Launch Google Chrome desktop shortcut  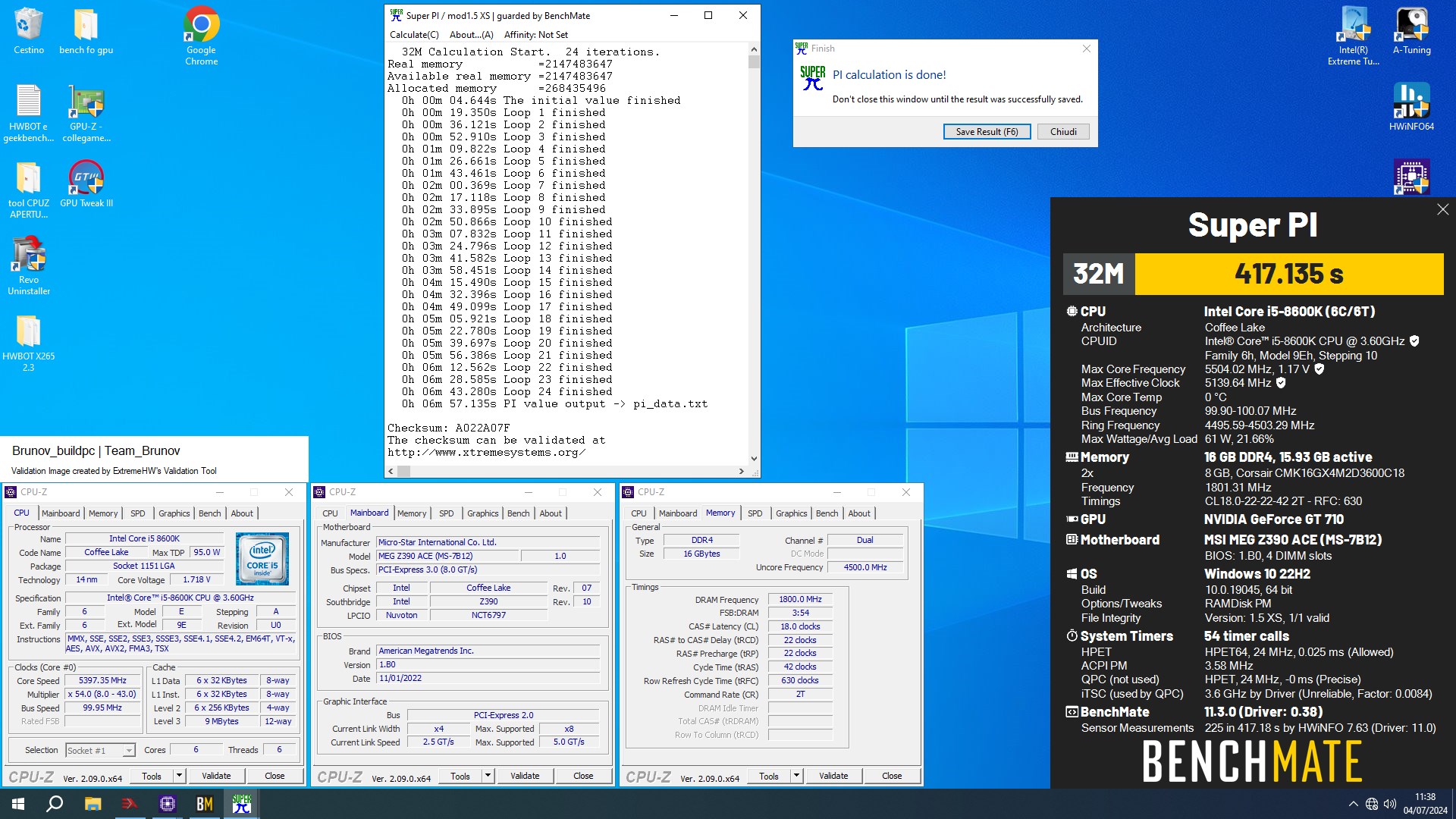coord(202,36)
